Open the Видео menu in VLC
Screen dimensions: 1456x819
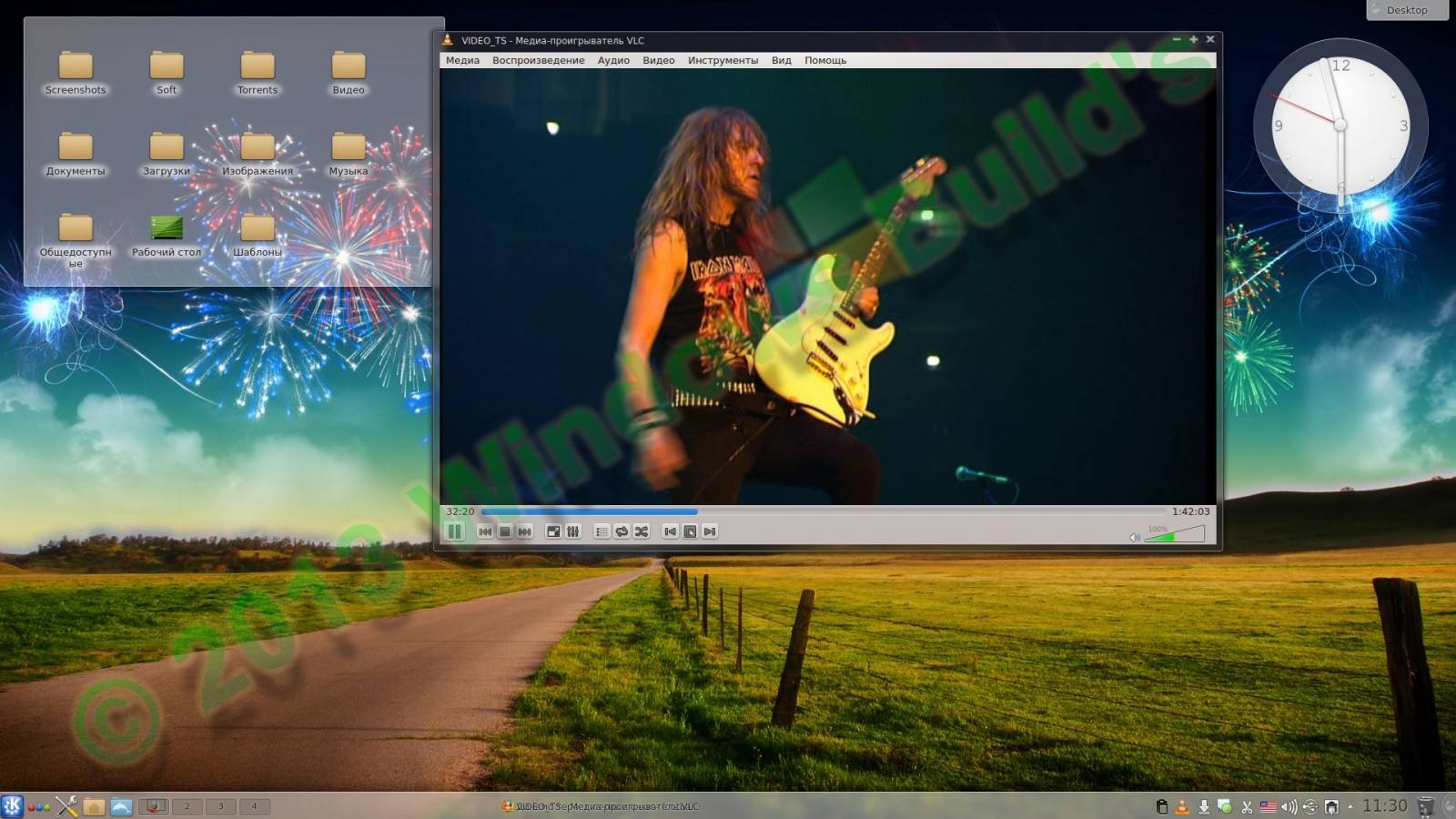[x=659, y=60]
